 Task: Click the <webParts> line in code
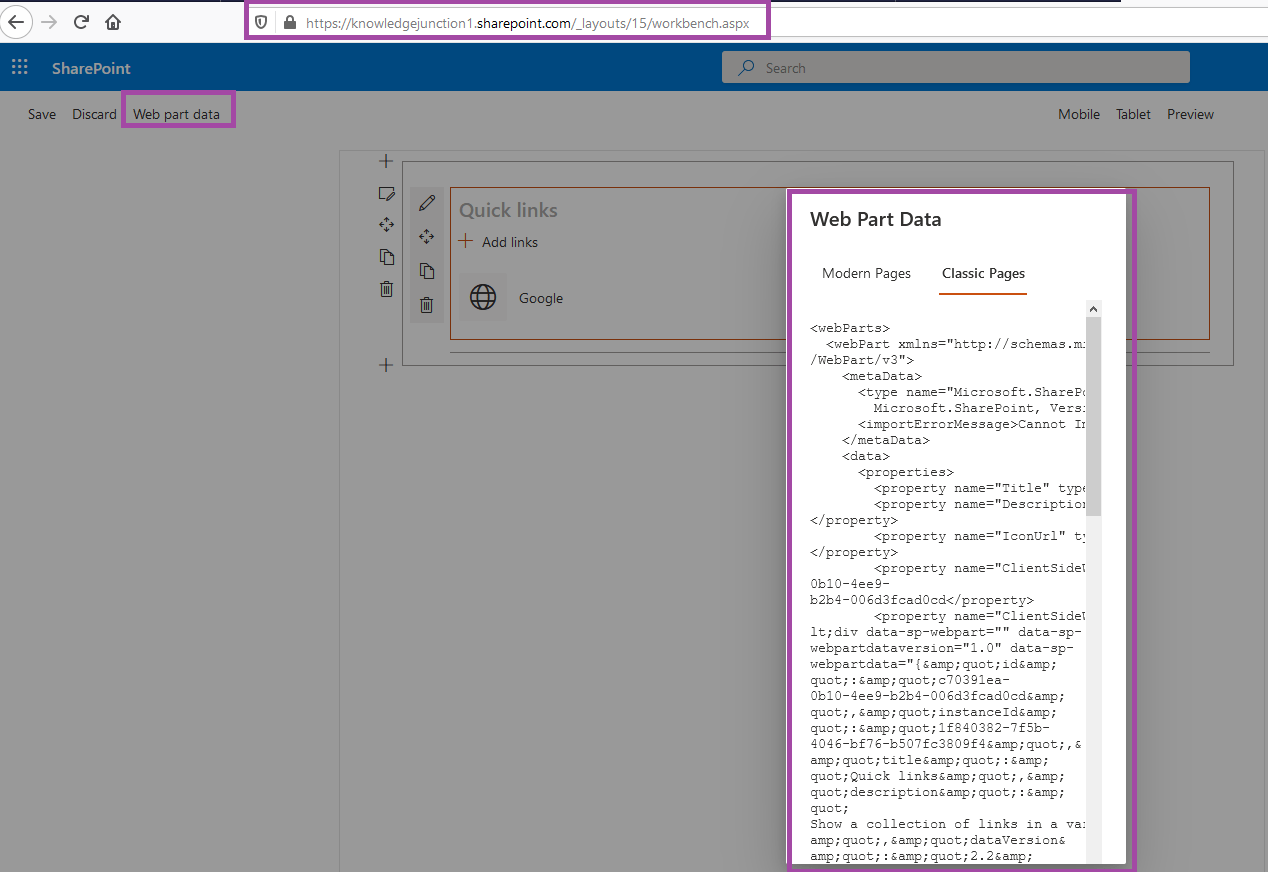pyautogui.click(x=850, y=328)
